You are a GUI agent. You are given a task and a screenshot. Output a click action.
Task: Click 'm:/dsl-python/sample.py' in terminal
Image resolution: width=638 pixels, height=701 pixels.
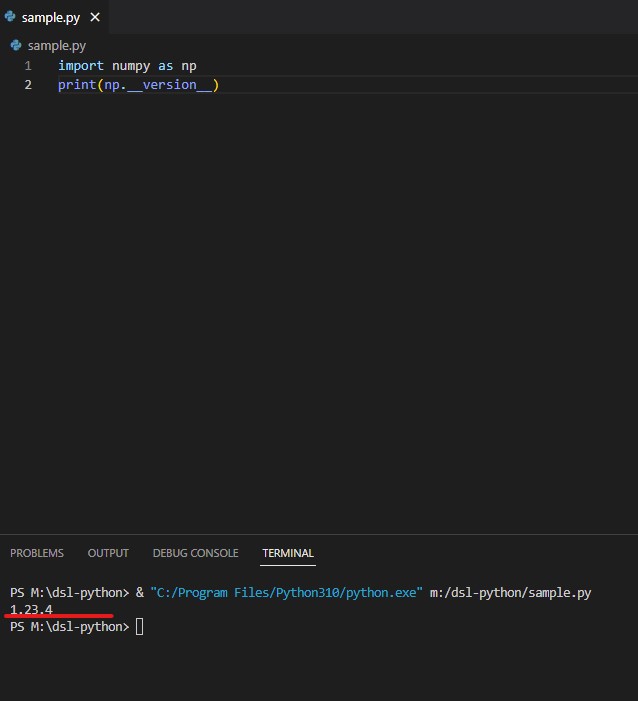click(510, 593)
